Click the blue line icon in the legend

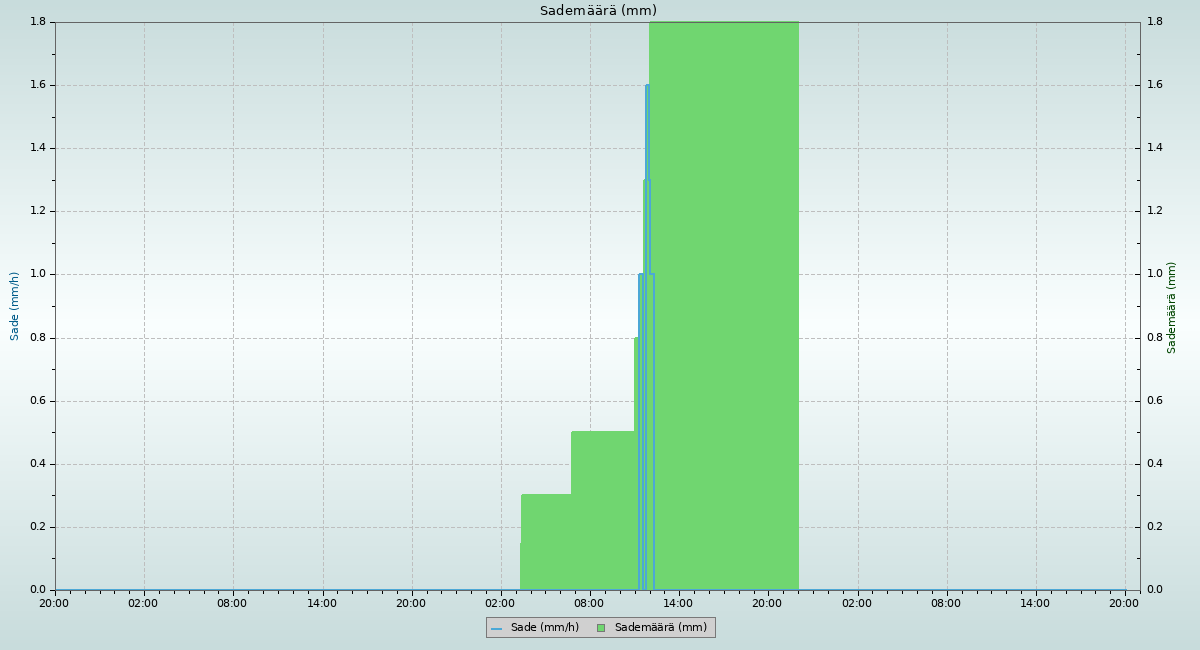(496, 628)
